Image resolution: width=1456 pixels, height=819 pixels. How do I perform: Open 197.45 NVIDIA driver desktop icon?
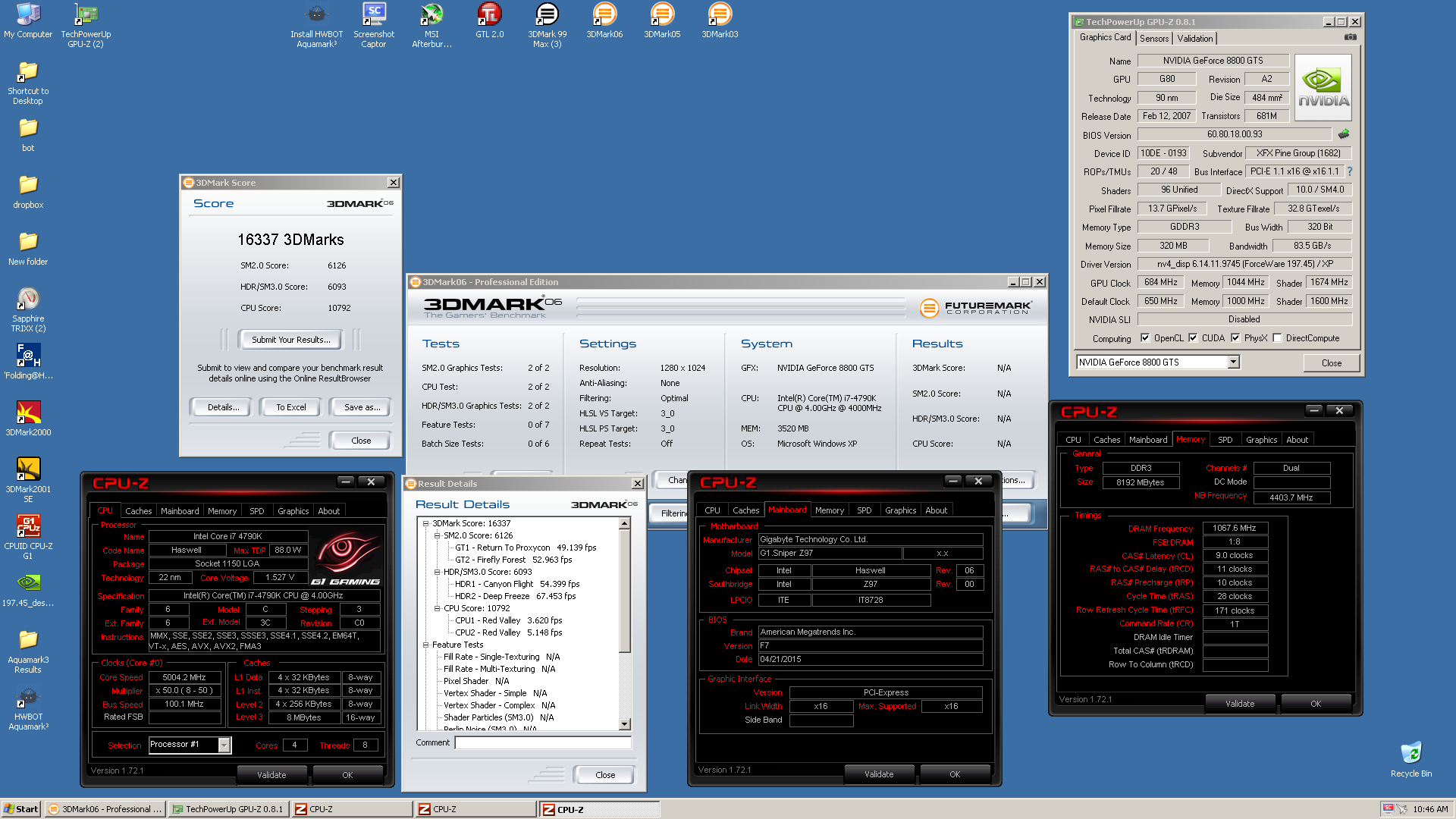coord(28,589)
